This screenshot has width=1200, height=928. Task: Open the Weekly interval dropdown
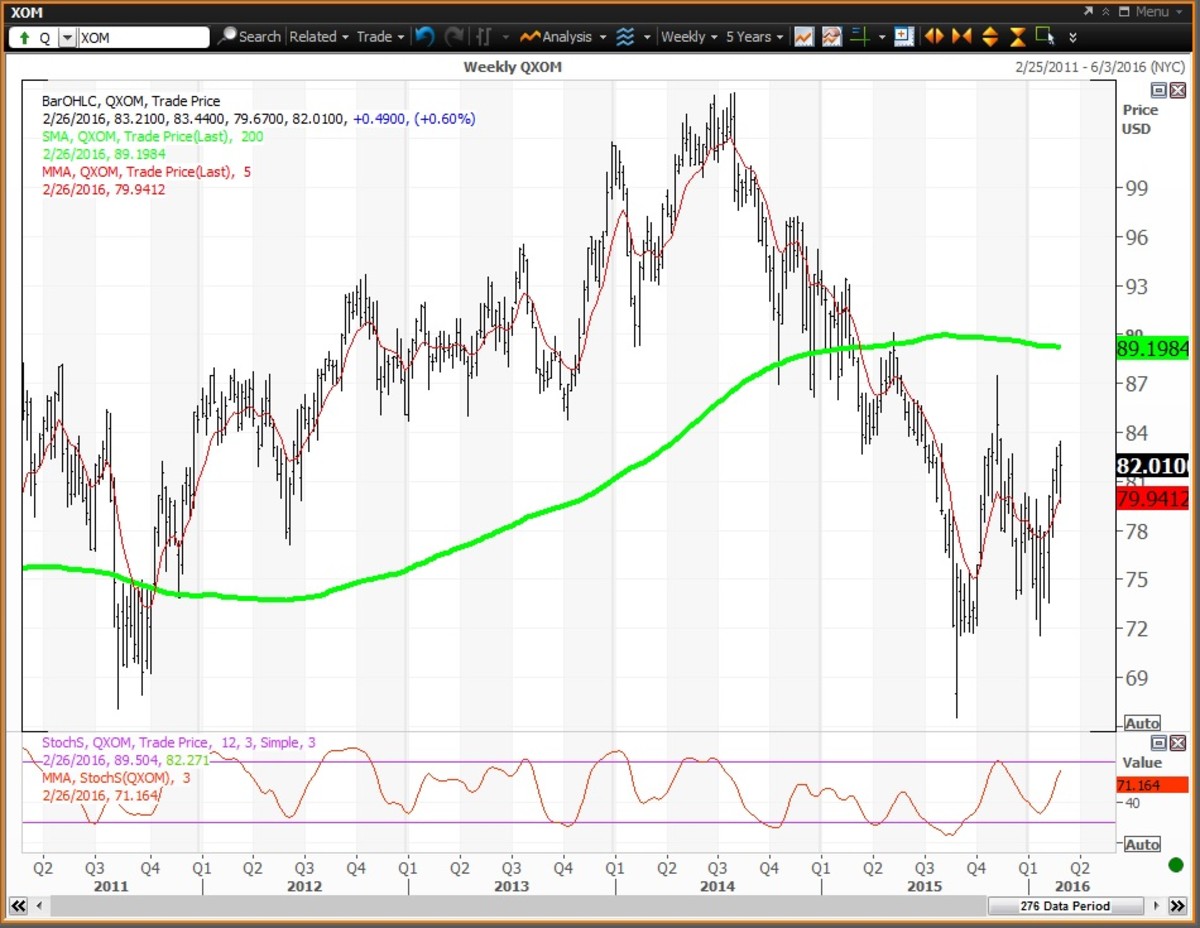click(x=686, y=36)
